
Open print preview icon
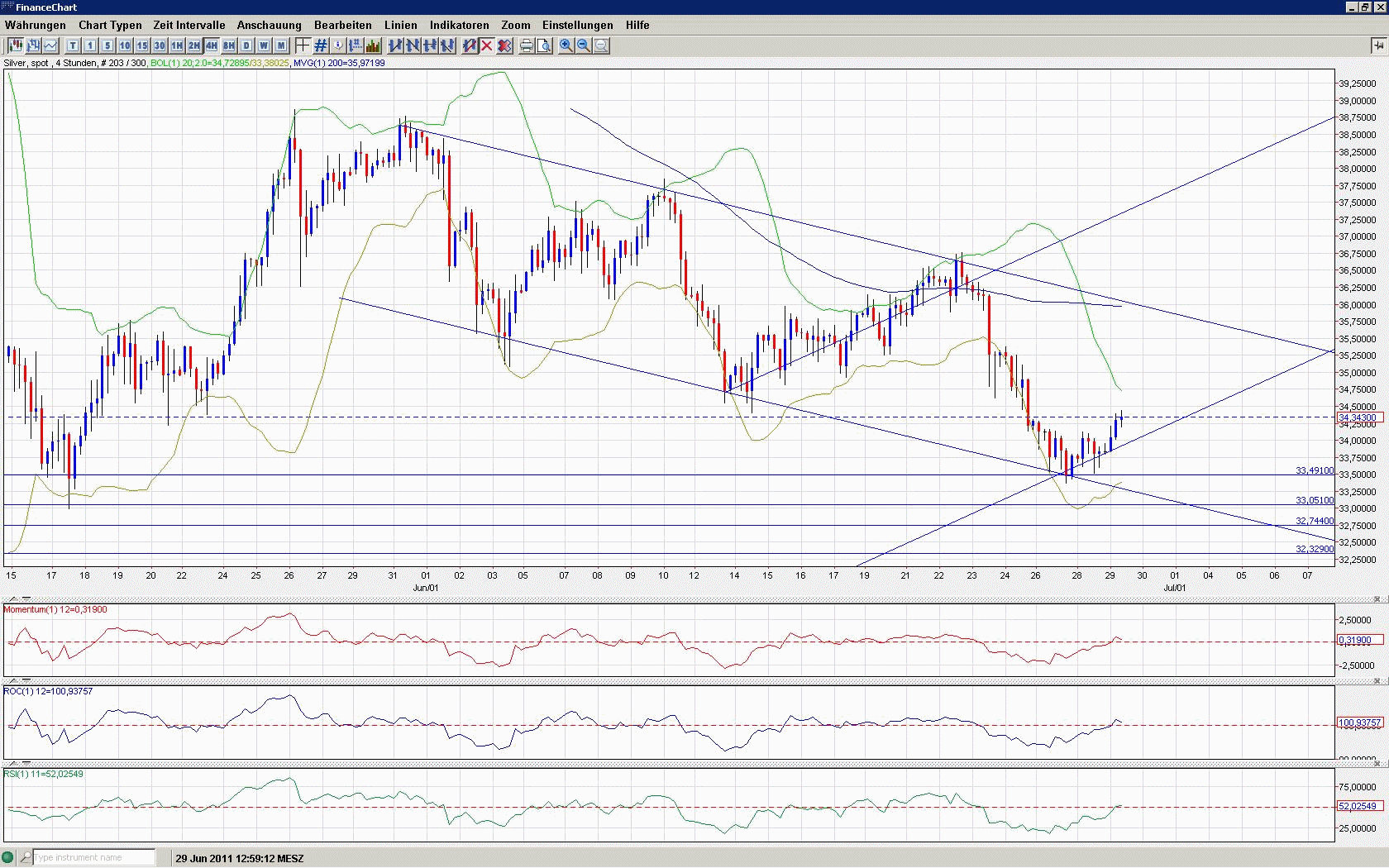pos(544,45)
